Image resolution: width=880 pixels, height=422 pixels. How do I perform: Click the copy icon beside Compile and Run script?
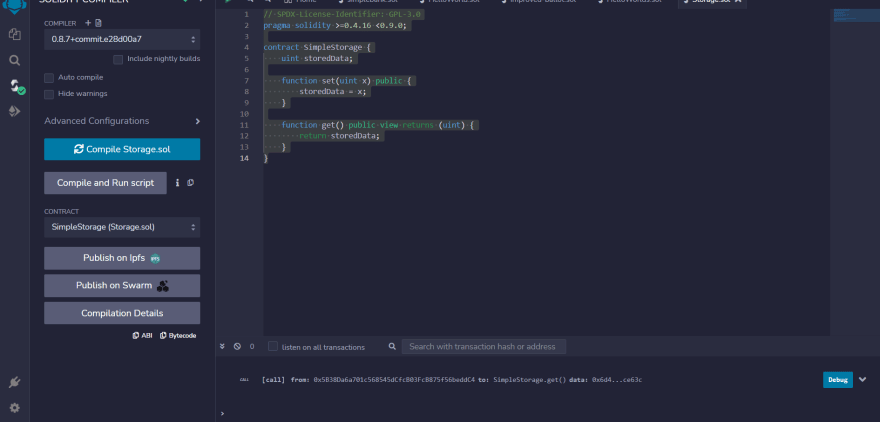click(x=191, y=183)
